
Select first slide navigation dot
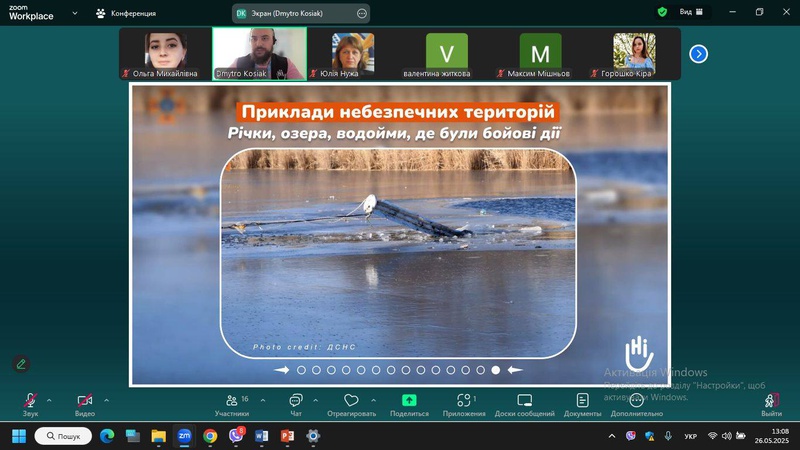[x=302, y=370]
